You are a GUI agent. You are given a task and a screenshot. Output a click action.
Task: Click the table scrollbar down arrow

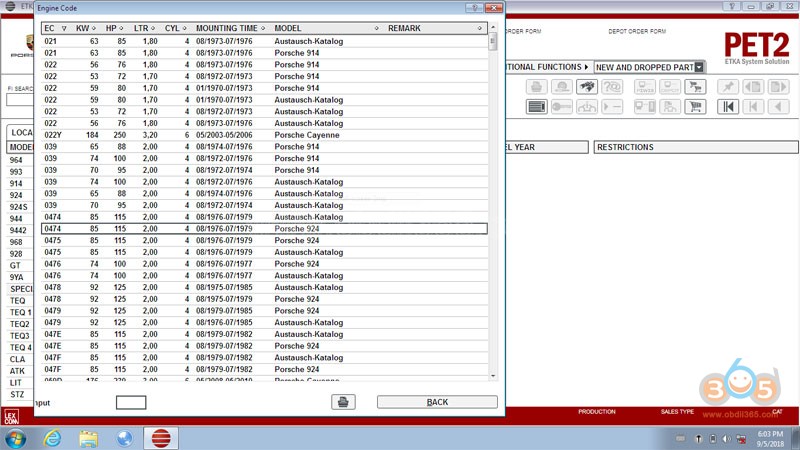point(492,376)
